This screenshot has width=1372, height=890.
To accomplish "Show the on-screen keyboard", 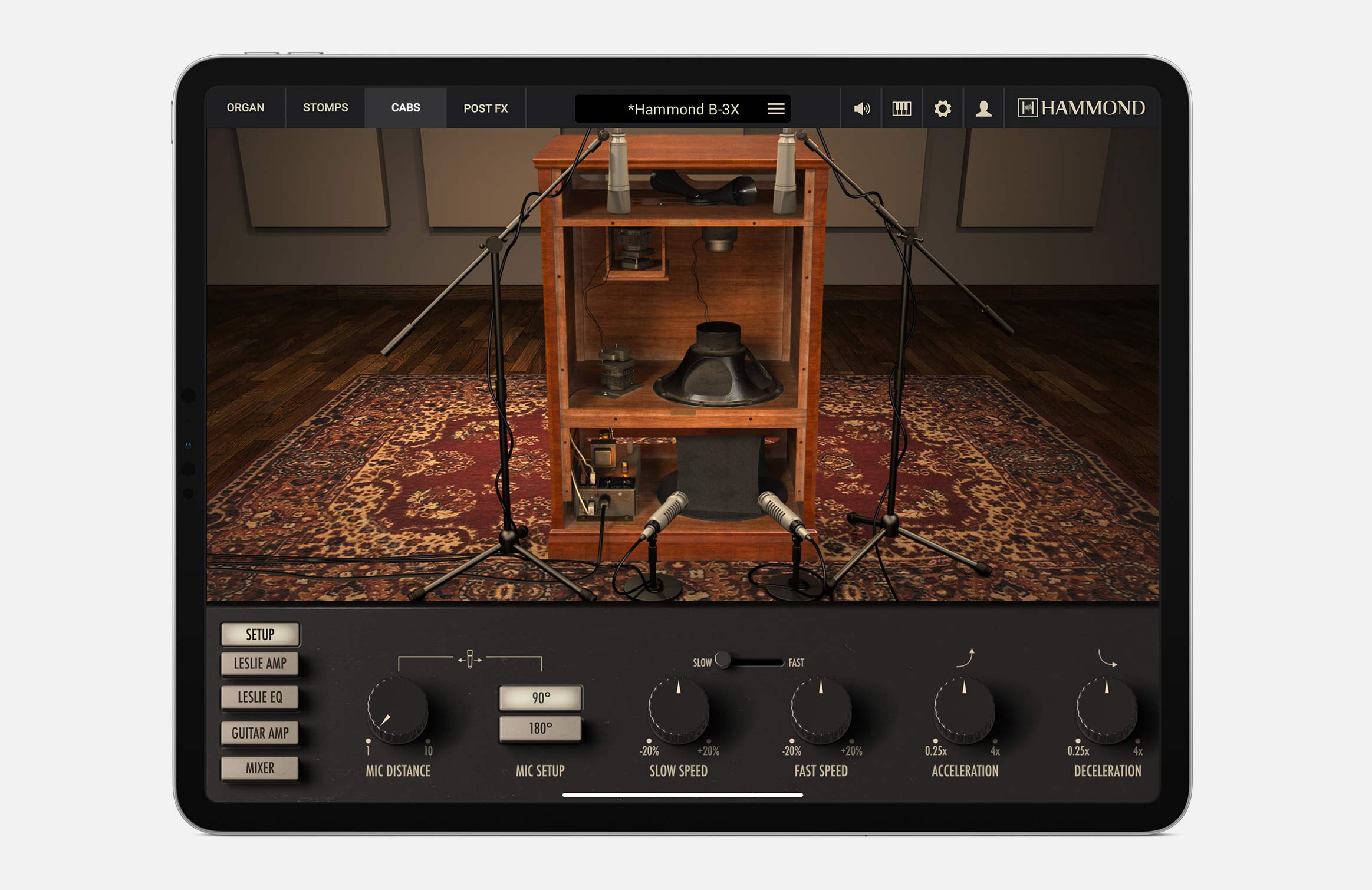I will pos(901,108).
